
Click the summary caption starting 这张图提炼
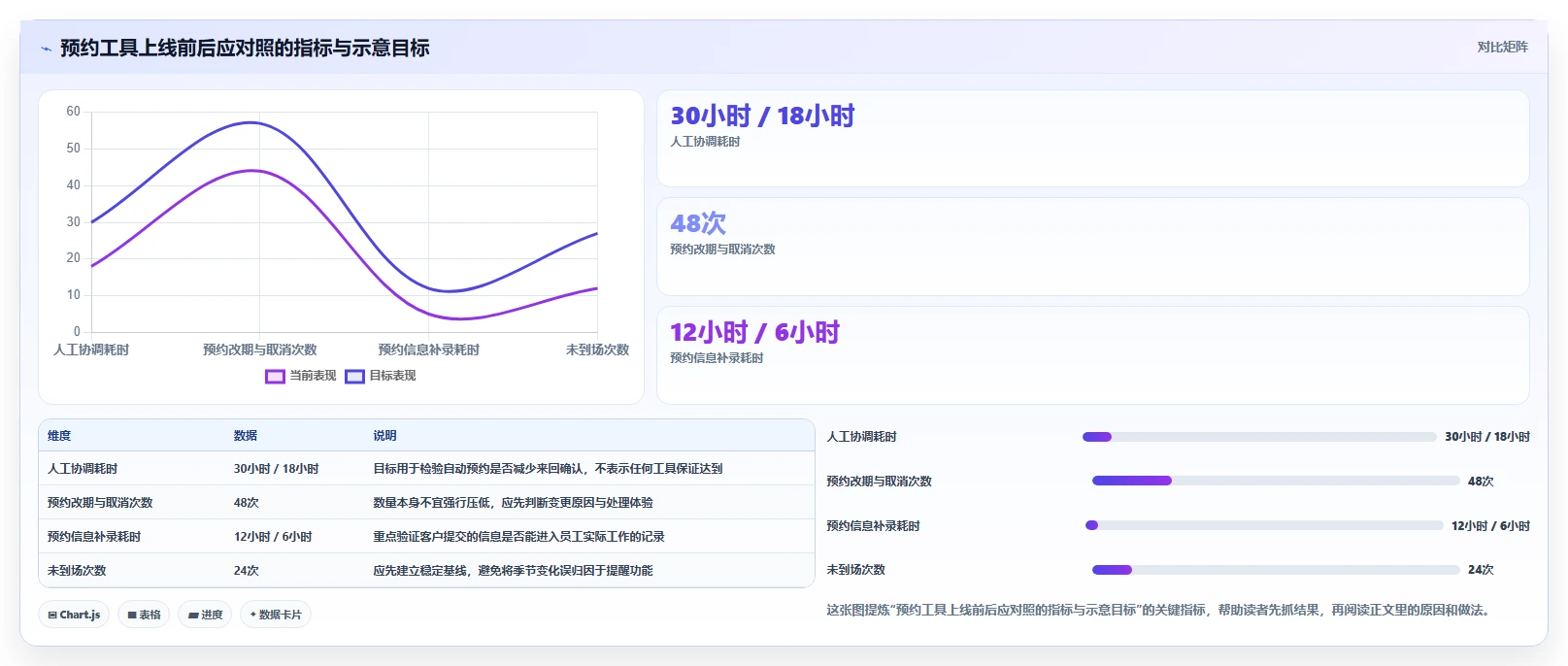pos(1160,611)
